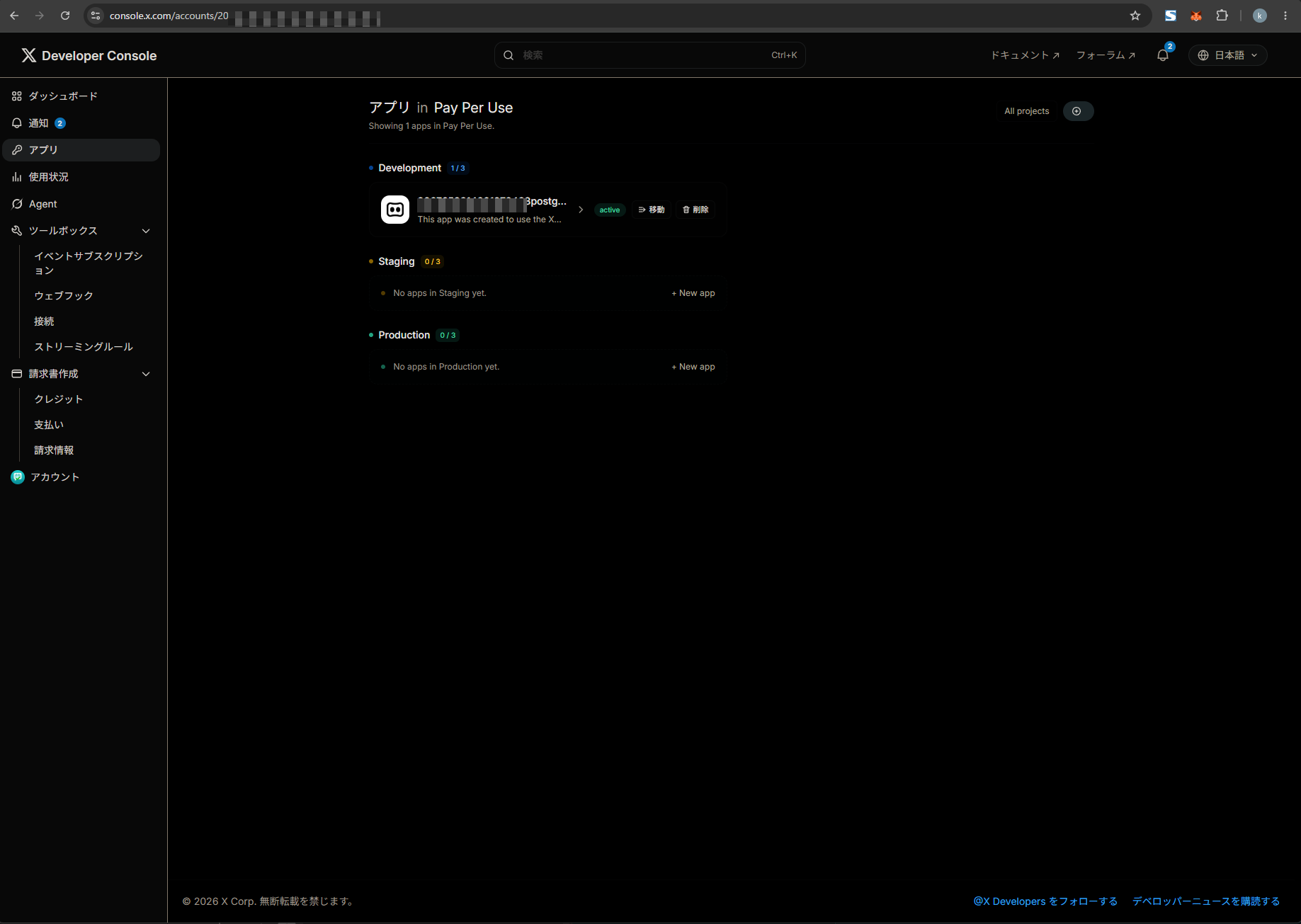Image resolution: width=1301 pixels, height=924 pixels.
Task: Expand the app row chevron arrow
Action: (x=581, y=210)
